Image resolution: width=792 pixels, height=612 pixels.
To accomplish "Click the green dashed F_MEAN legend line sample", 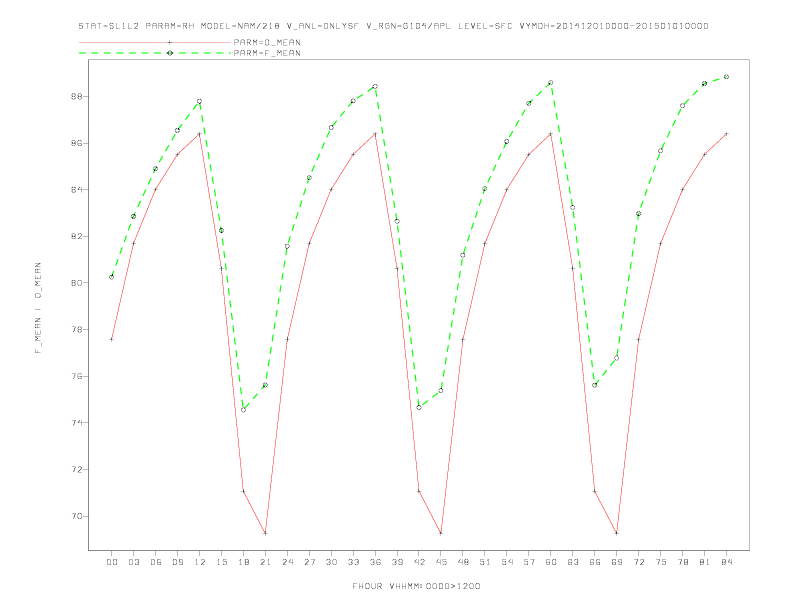I will (155, 53).
